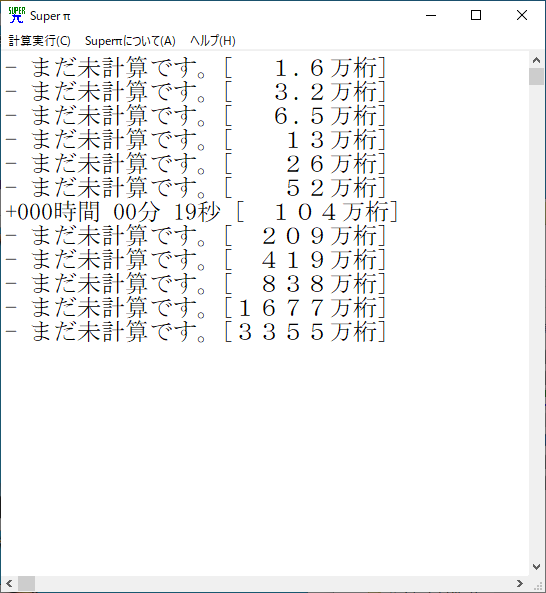Select the 3355万桁 result row

click(195, 332)
